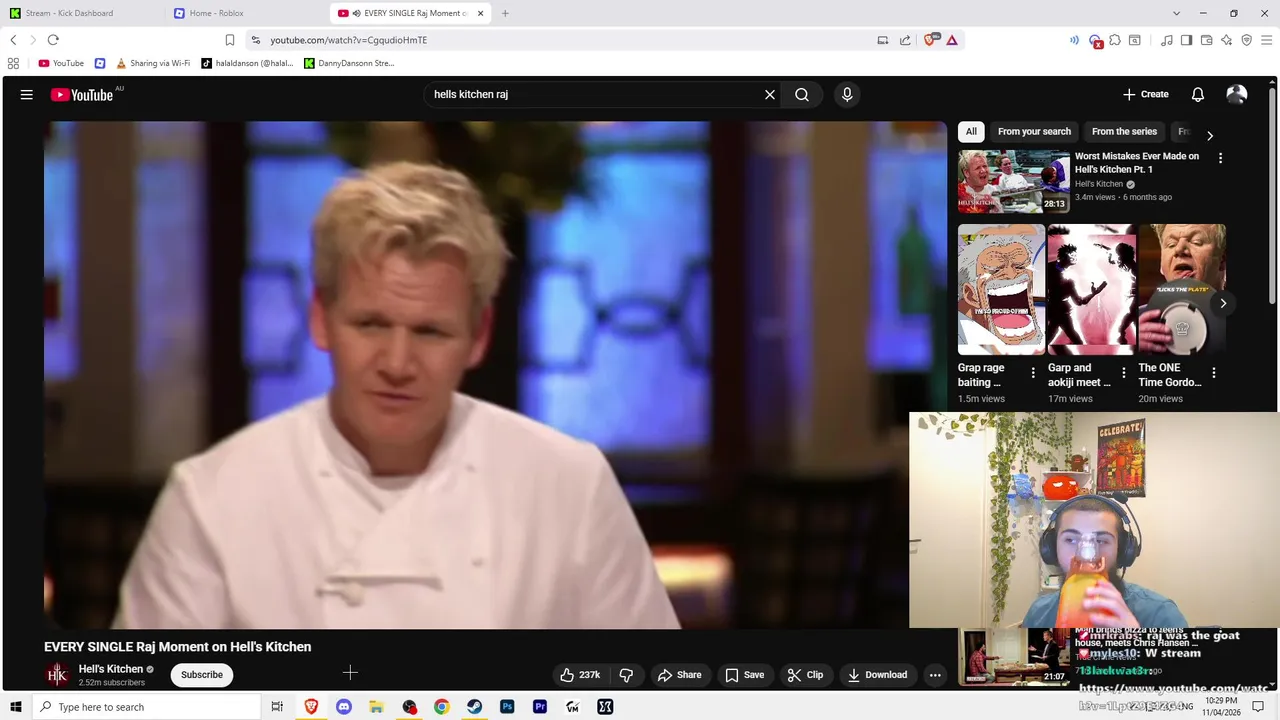
Task: Open the Sharing via Wi-Fi bookmark
Action: [x=152, y=63]
